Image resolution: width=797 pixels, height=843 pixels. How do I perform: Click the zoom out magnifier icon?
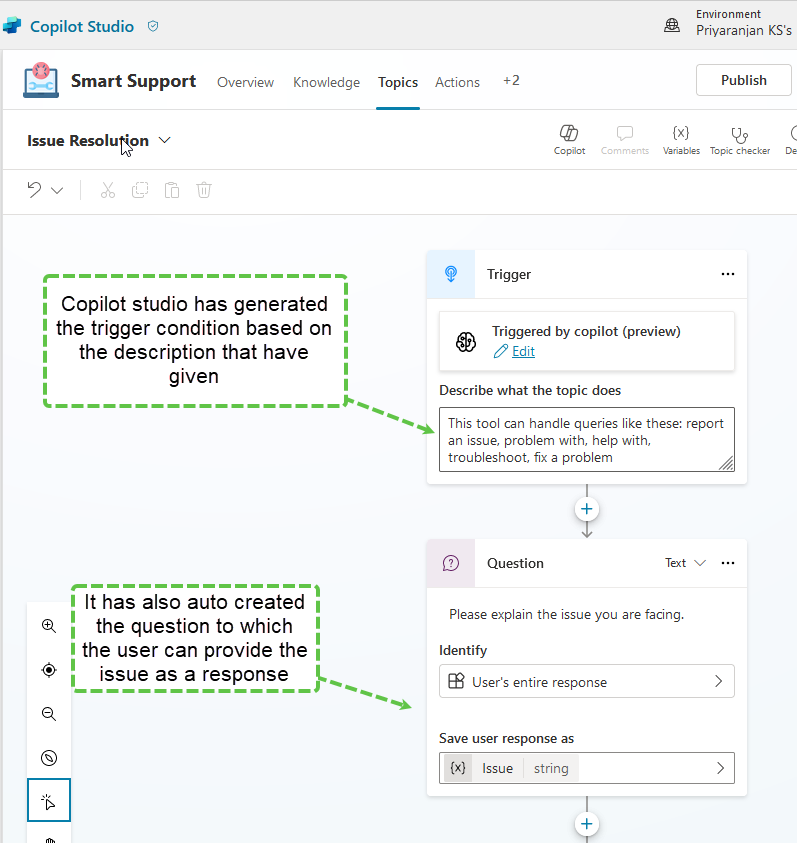tap(49, 714)
